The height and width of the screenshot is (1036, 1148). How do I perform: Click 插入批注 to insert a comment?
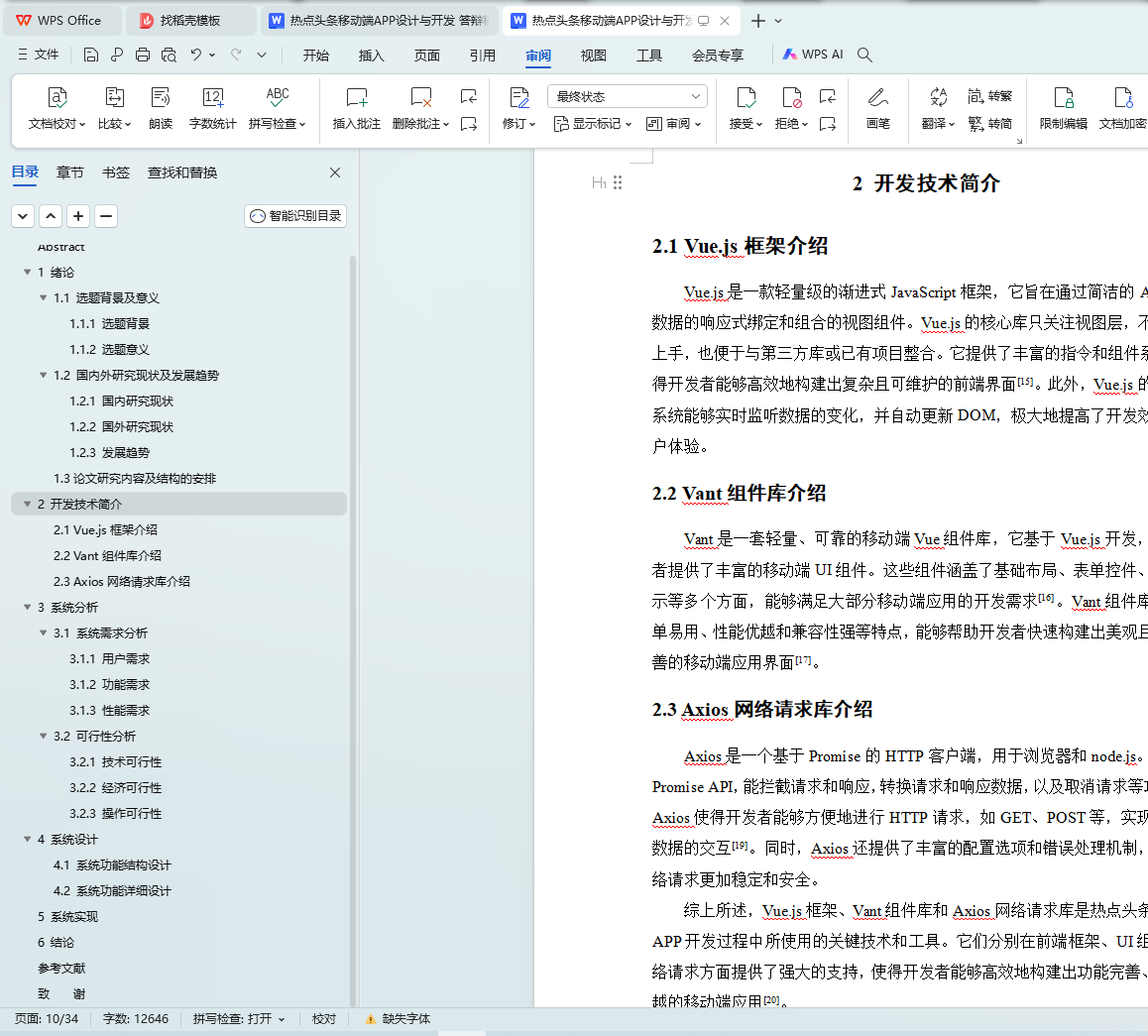coord(357,108)
